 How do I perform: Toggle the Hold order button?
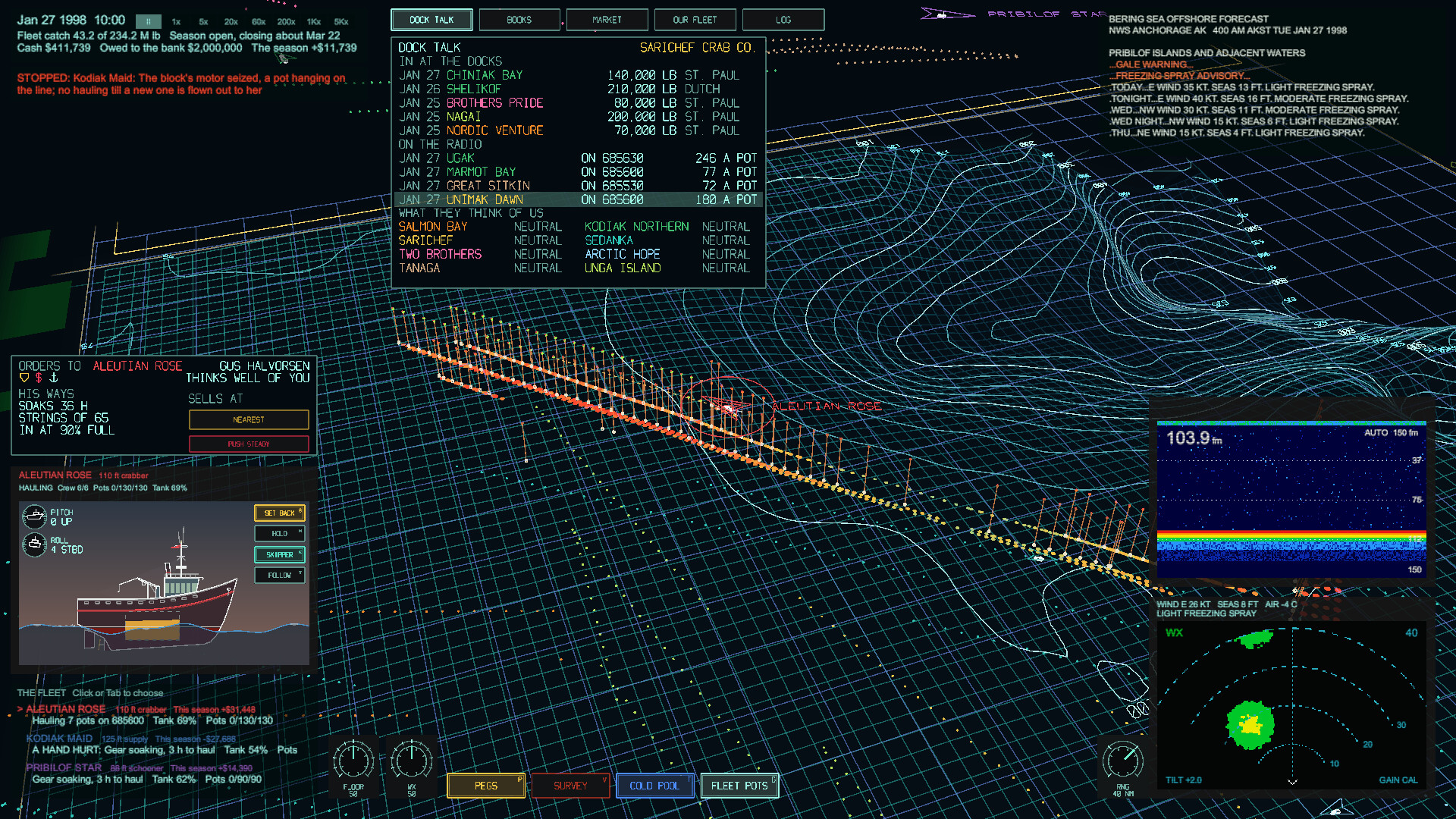pyautogui.click(x=279, y=534)
